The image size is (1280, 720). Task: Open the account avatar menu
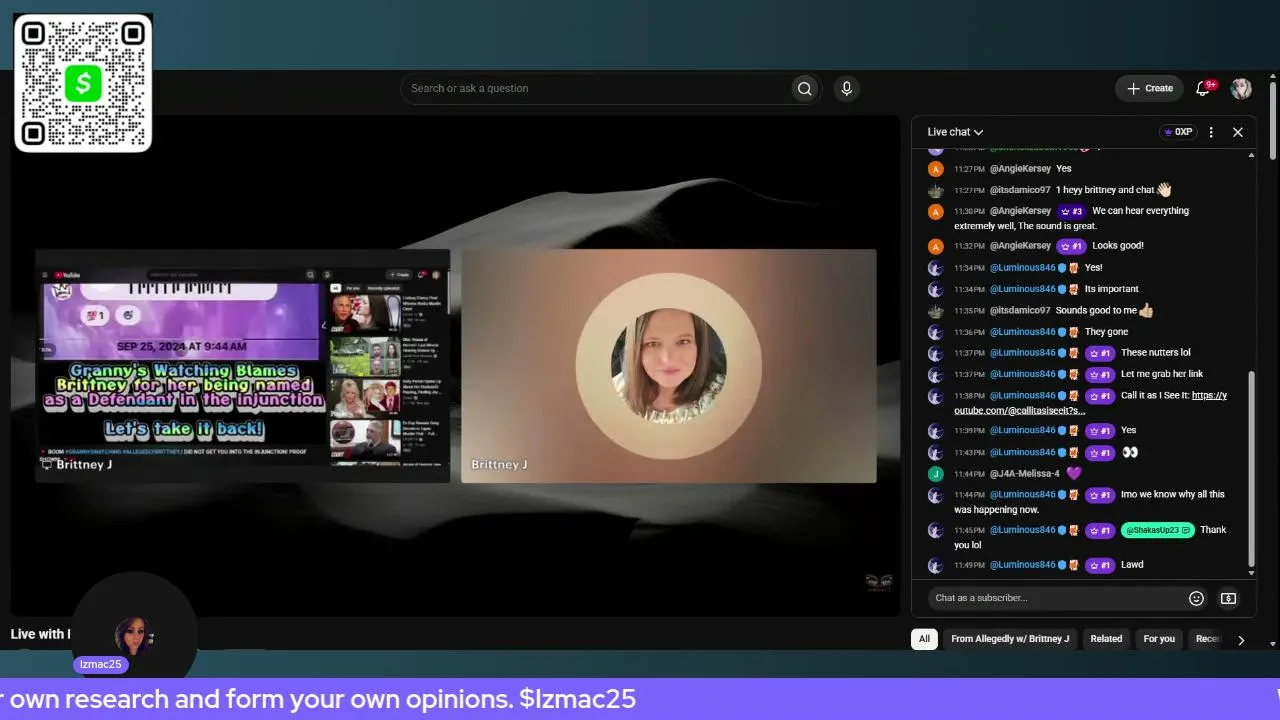coord(1241,88)
